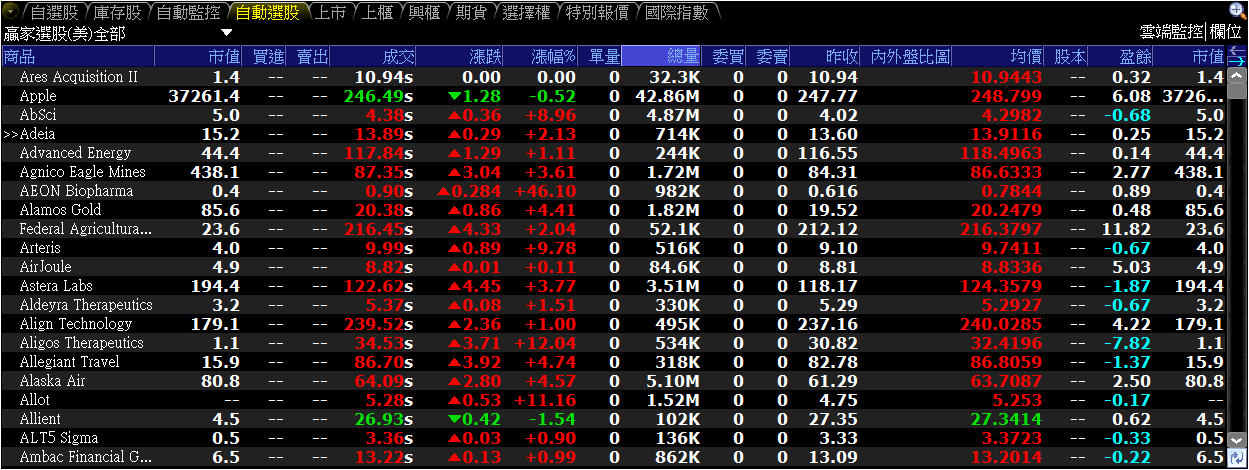
Task: Switch to the 自選股 tab
Action: pyautogui.click(x=54, y=13)
